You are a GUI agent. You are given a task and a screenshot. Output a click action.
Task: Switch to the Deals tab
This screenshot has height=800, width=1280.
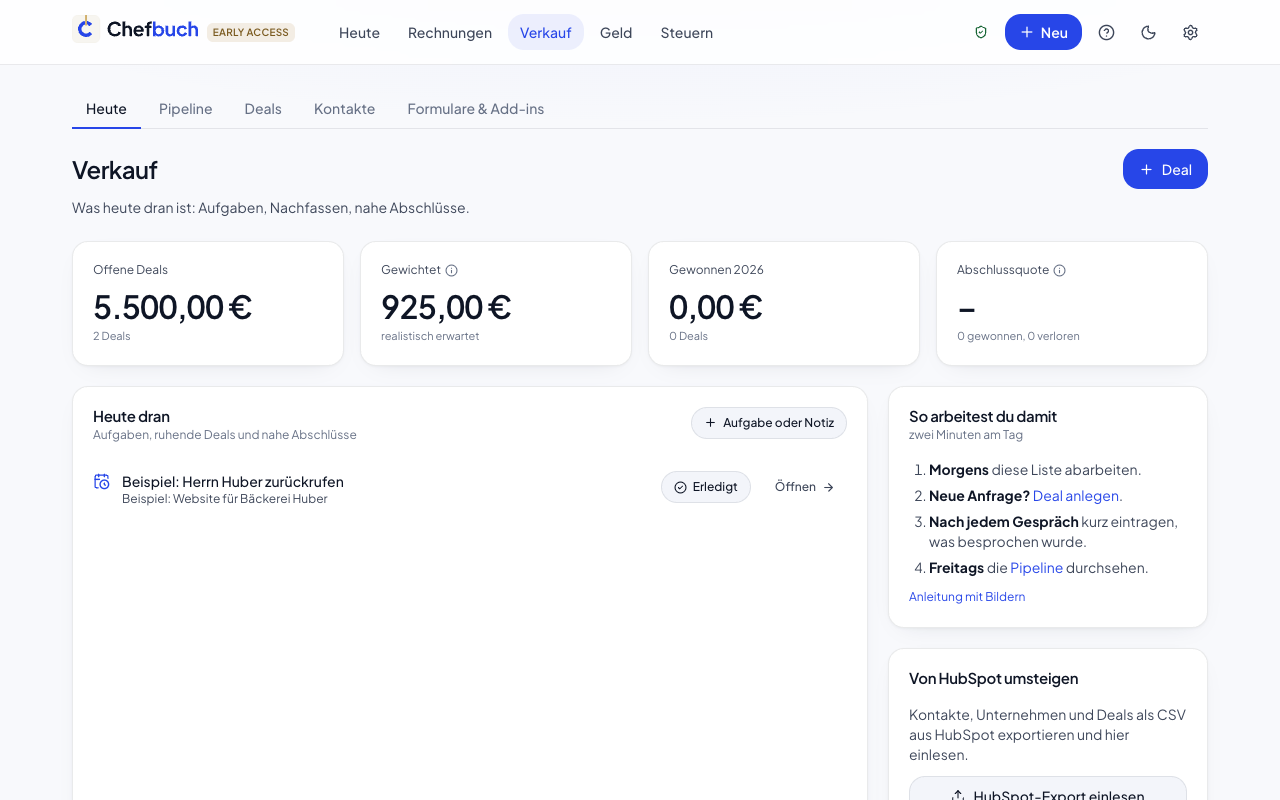pyautogui.click(x=263, y=109)
